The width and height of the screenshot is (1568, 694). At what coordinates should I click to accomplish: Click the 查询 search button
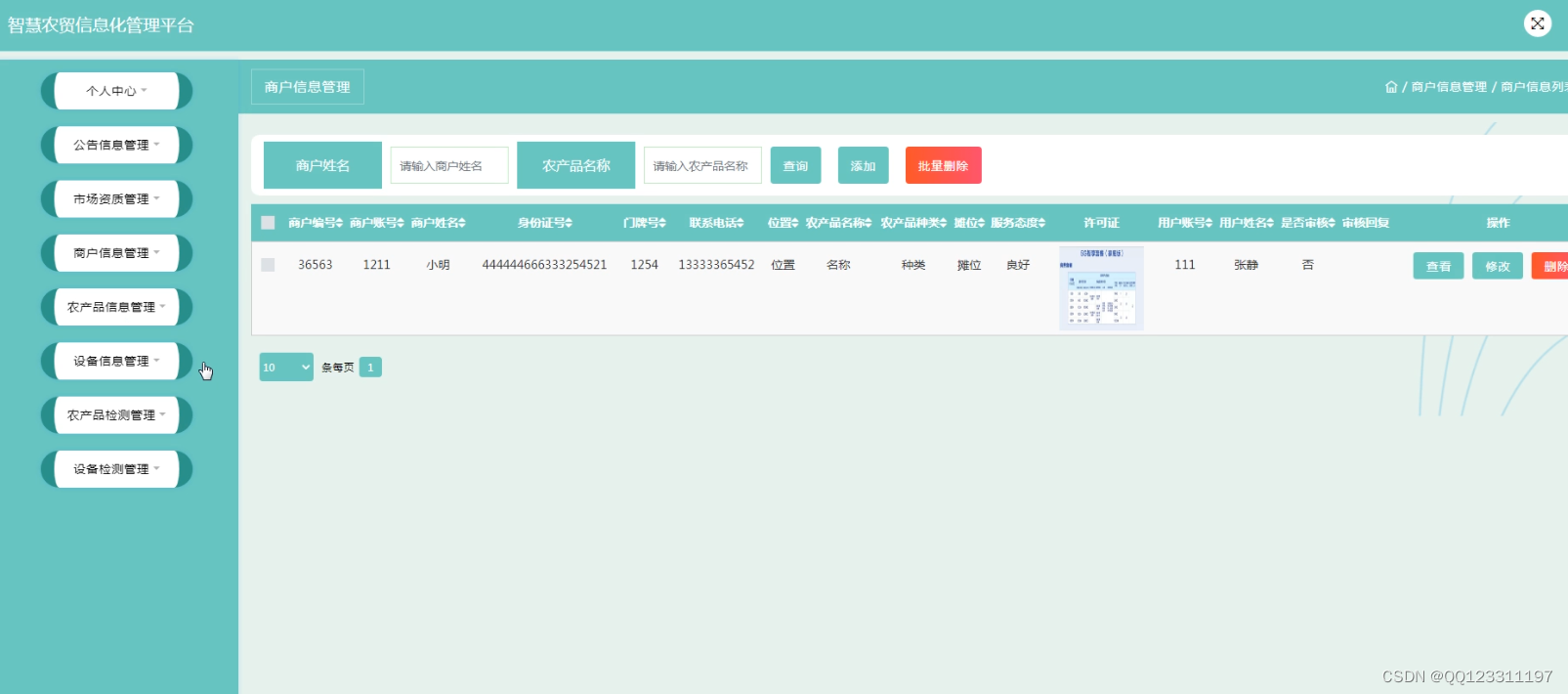click(x=796, y=165)
